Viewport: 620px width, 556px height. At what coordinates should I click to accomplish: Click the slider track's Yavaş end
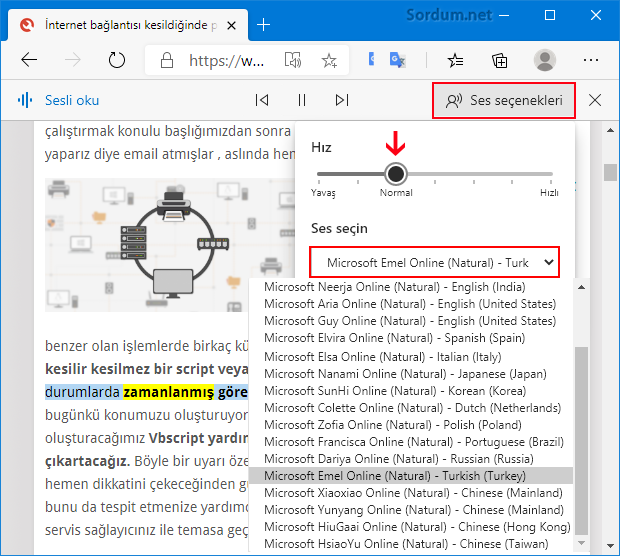pyautogui.click(x=320, y=174)
